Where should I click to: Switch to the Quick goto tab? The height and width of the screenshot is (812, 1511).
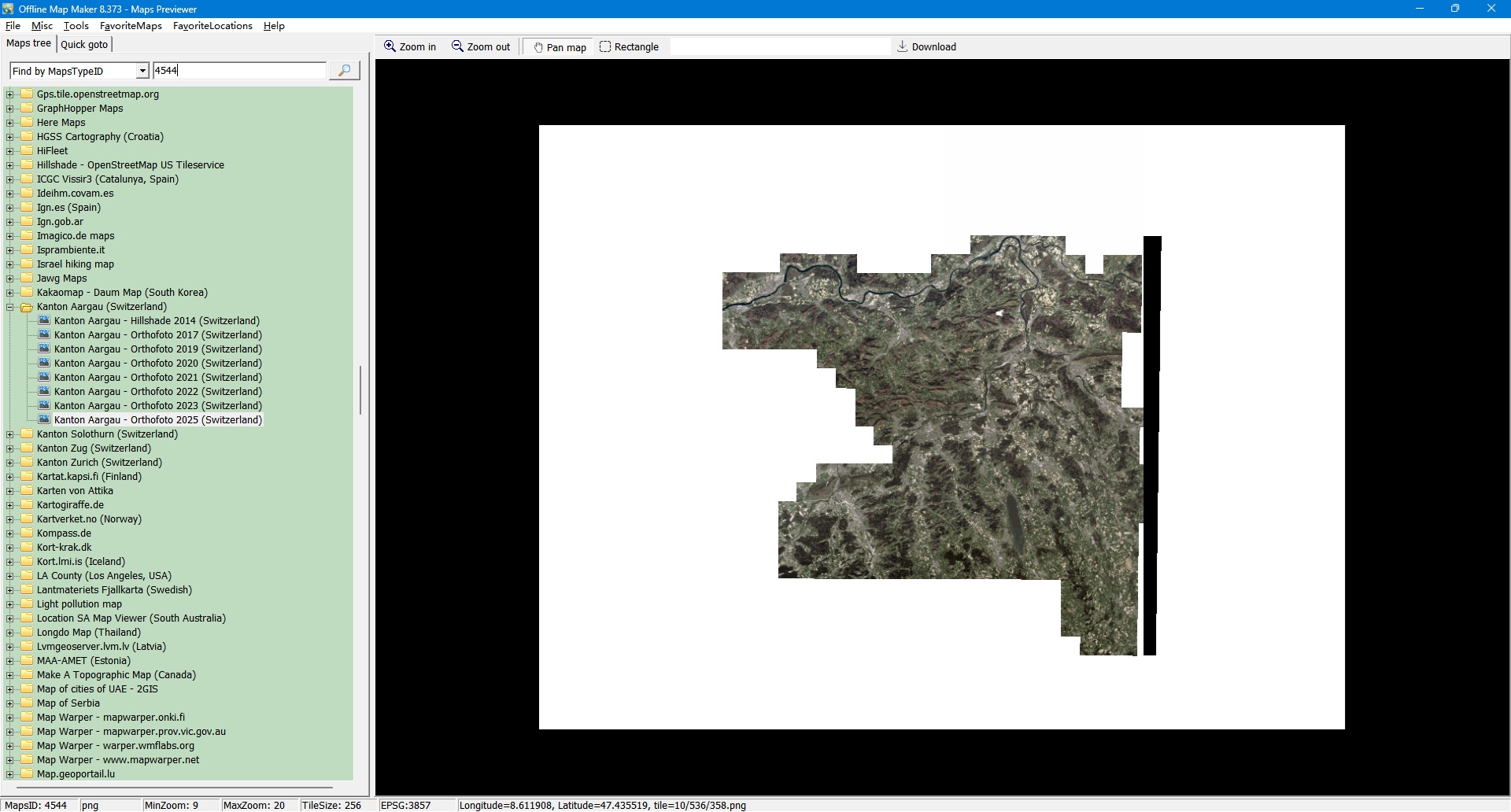[84, 44]
